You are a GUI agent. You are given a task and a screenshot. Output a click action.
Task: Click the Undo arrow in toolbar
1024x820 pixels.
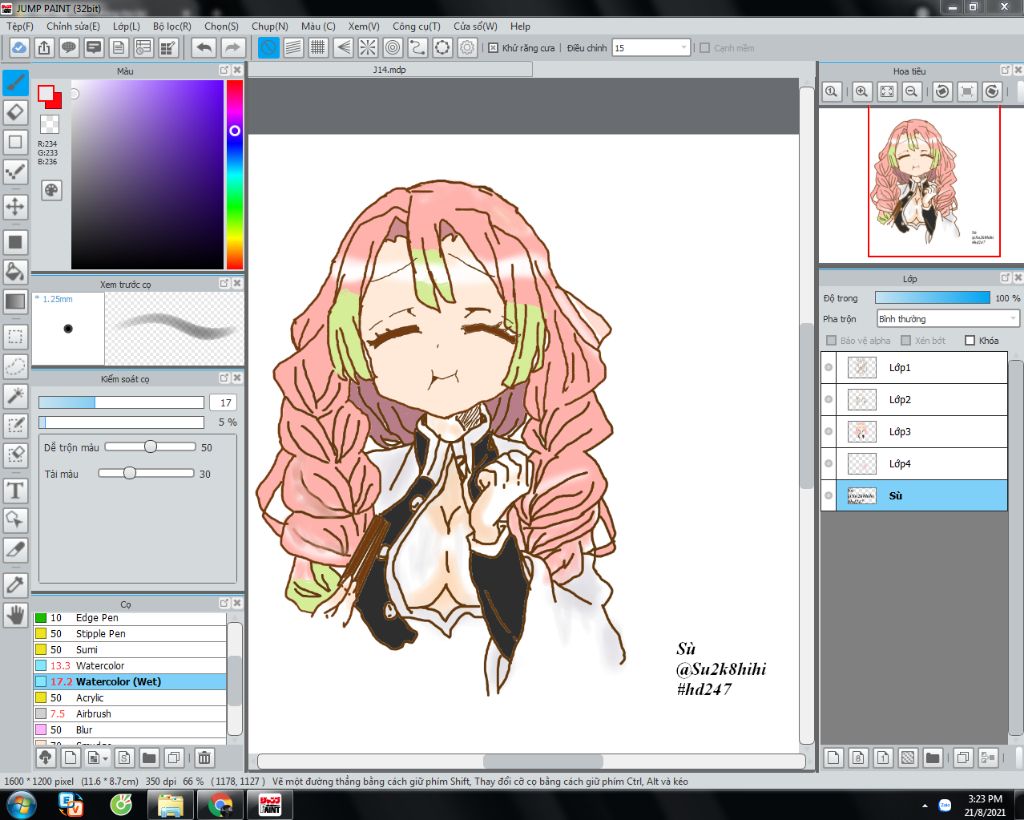click(204, 48)
